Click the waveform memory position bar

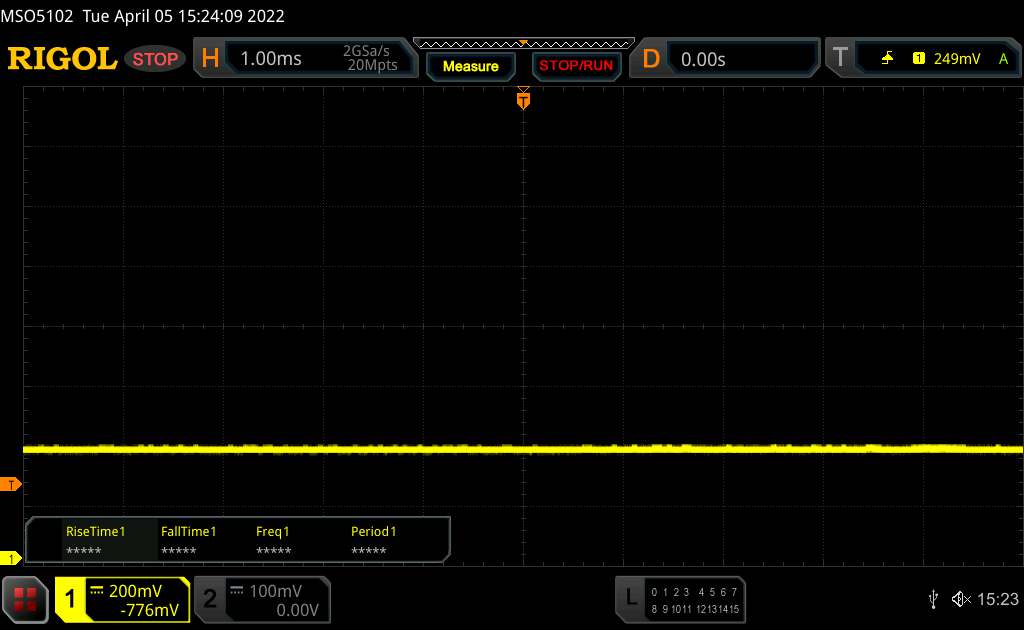[524, 44]
